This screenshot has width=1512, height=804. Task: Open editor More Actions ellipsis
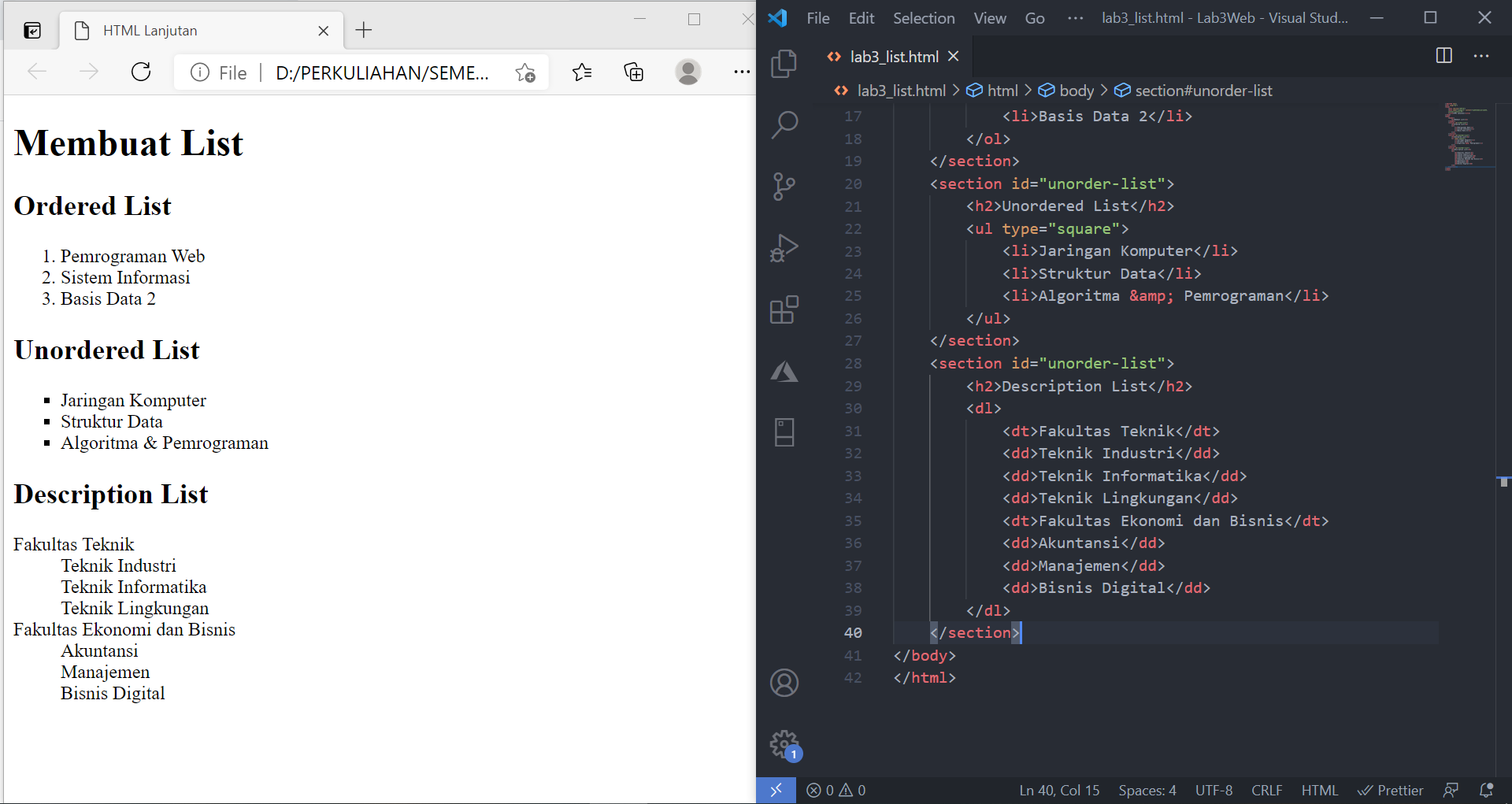pyautogui.click(x=1481, y=56)
